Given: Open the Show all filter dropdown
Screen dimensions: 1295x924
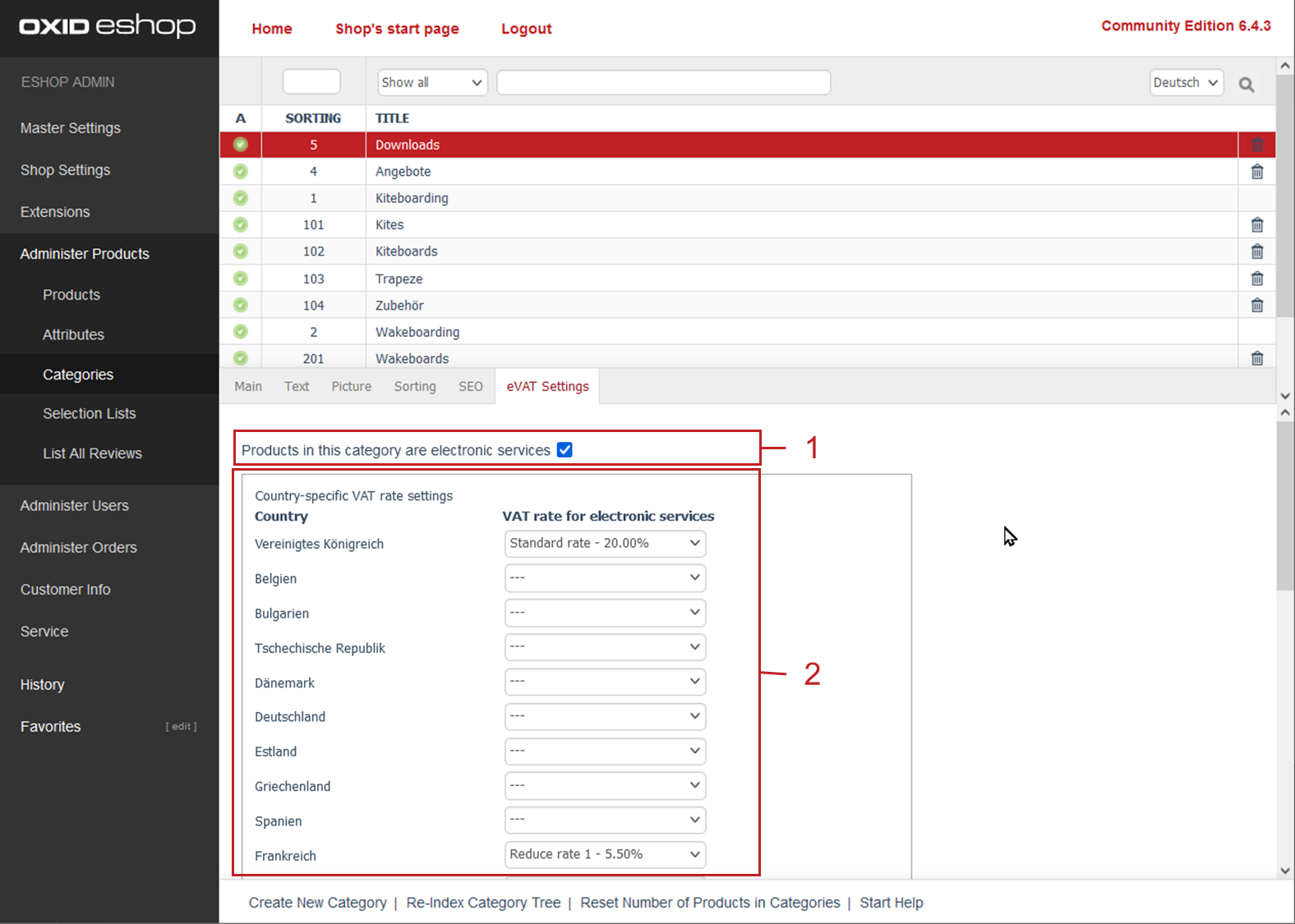Looking at the screenshot, I should 432,82.
